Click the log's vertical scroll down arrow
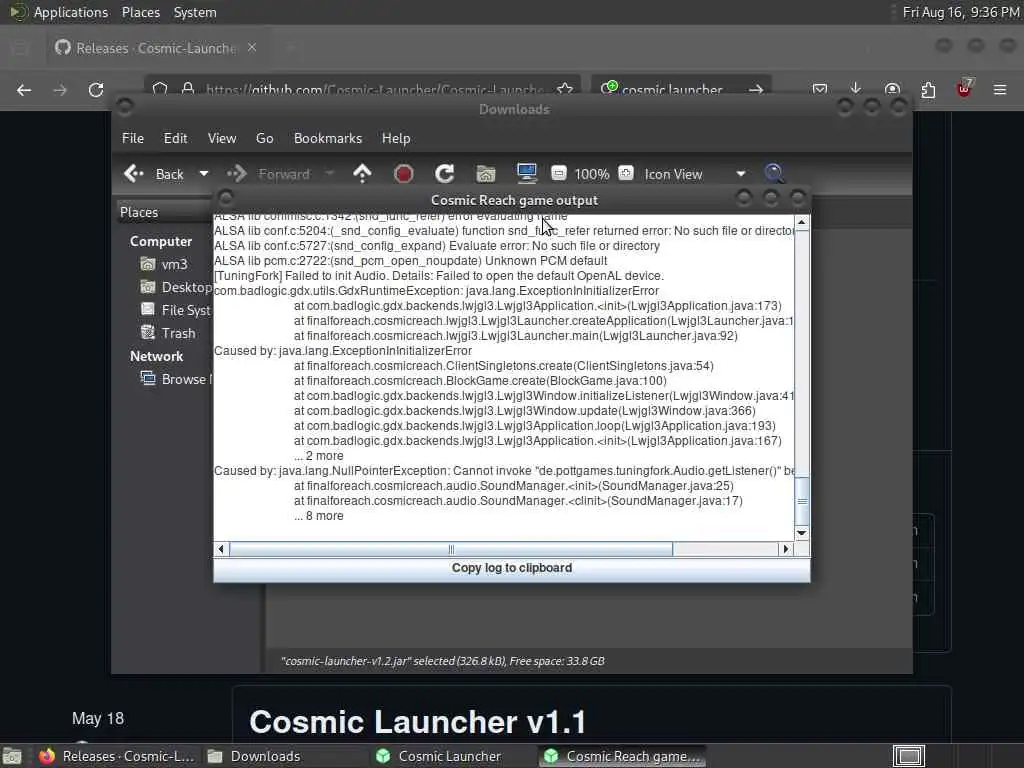The width and height of the screenshot is (1024, 768). 802,533
